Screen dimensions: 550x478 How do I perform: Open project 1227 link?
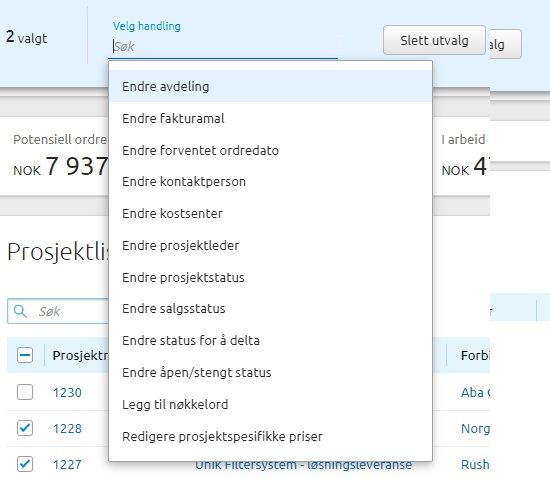coord(67,464)
